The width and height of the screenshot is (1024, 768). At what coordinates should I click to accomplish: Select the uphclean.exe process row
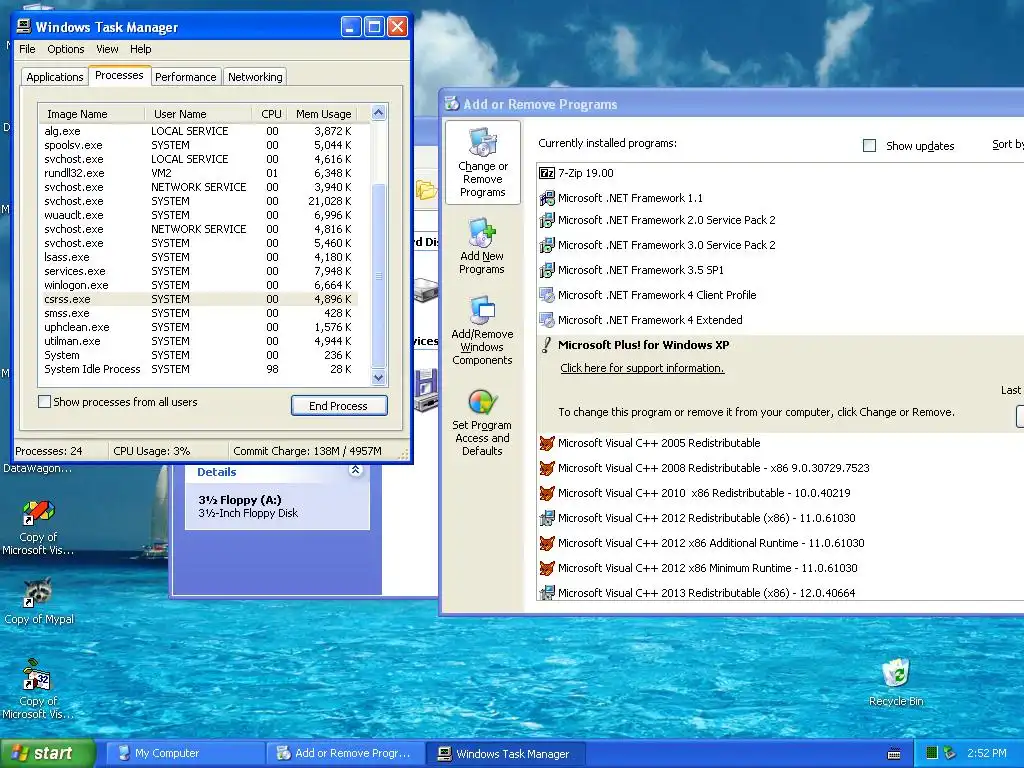coord(199,327)
